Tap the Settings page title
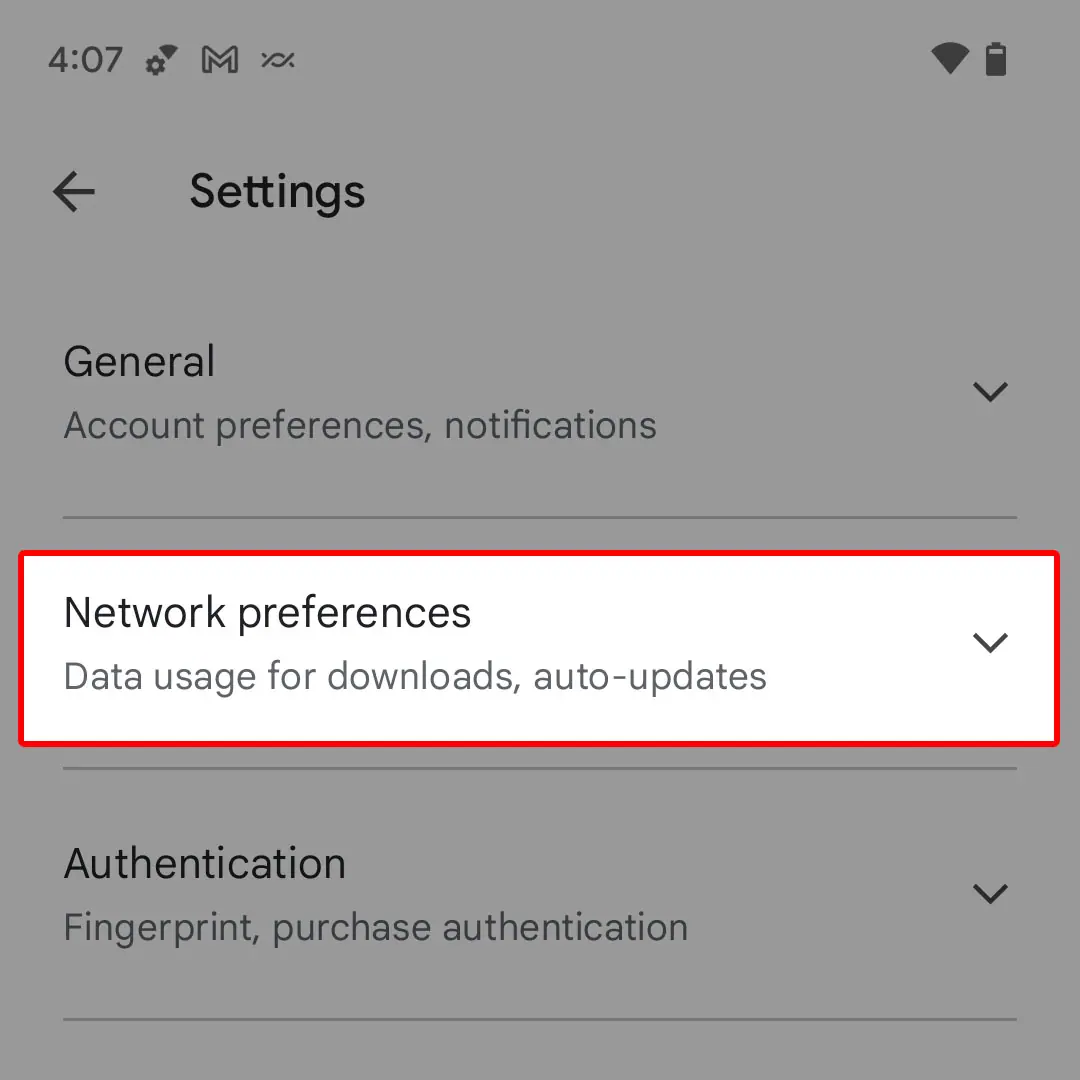This screenshot has width=1080, height=1080. pyautogui.click(x=277, y=191)
